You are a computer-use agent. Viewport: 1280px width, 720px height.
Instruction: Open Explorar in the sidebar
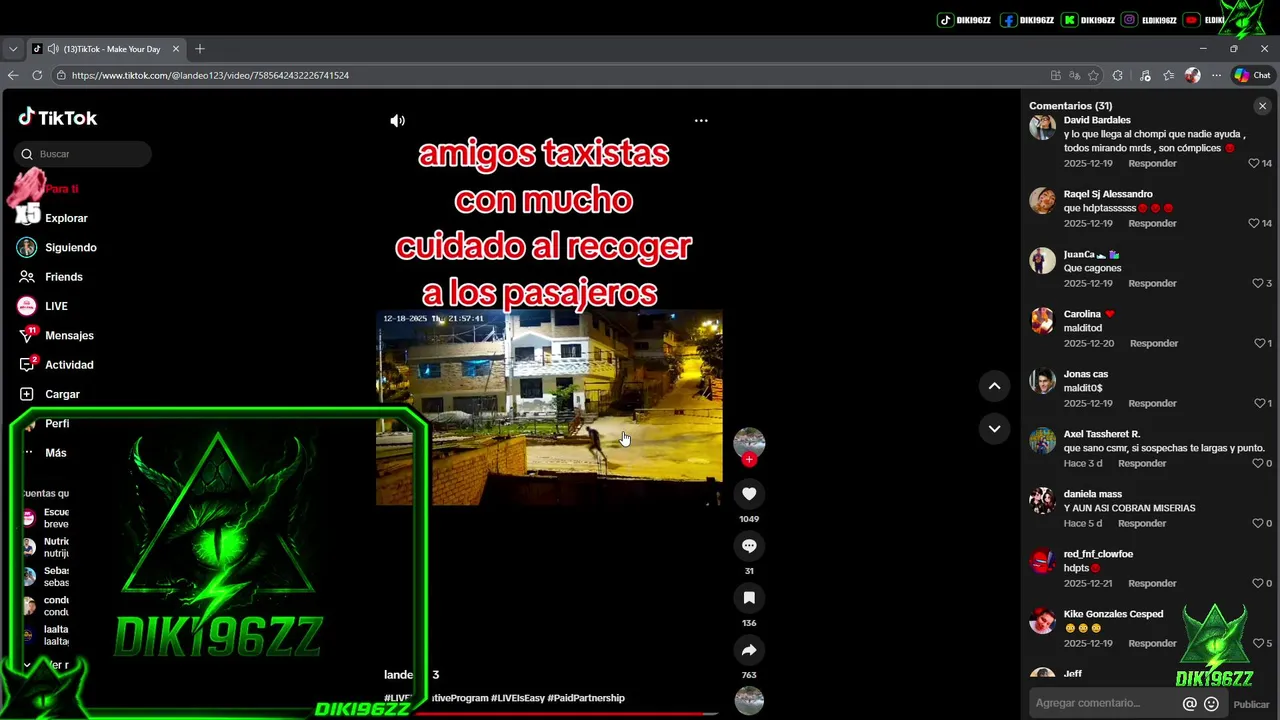tap(66, 218)
